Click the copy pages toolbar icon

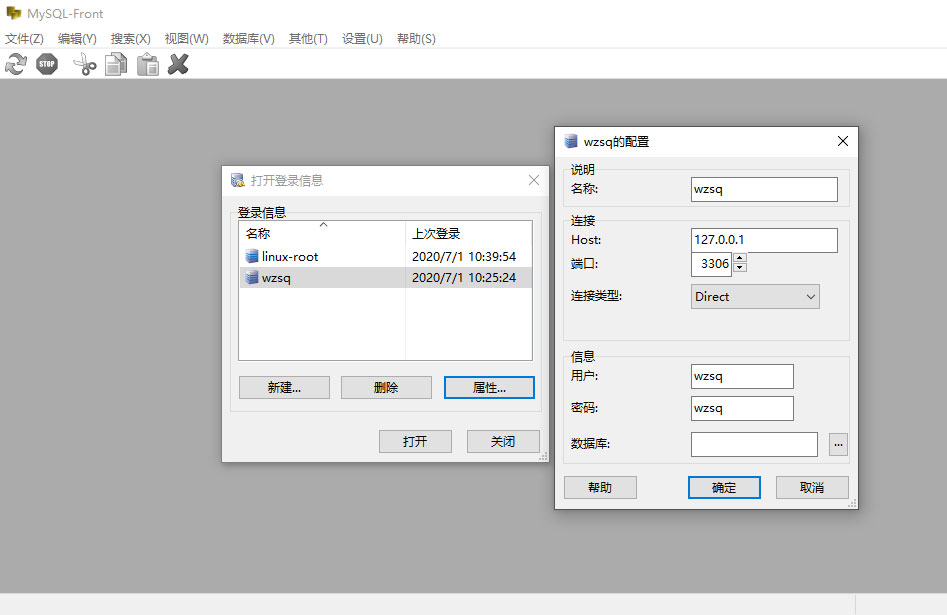point(116,64)
